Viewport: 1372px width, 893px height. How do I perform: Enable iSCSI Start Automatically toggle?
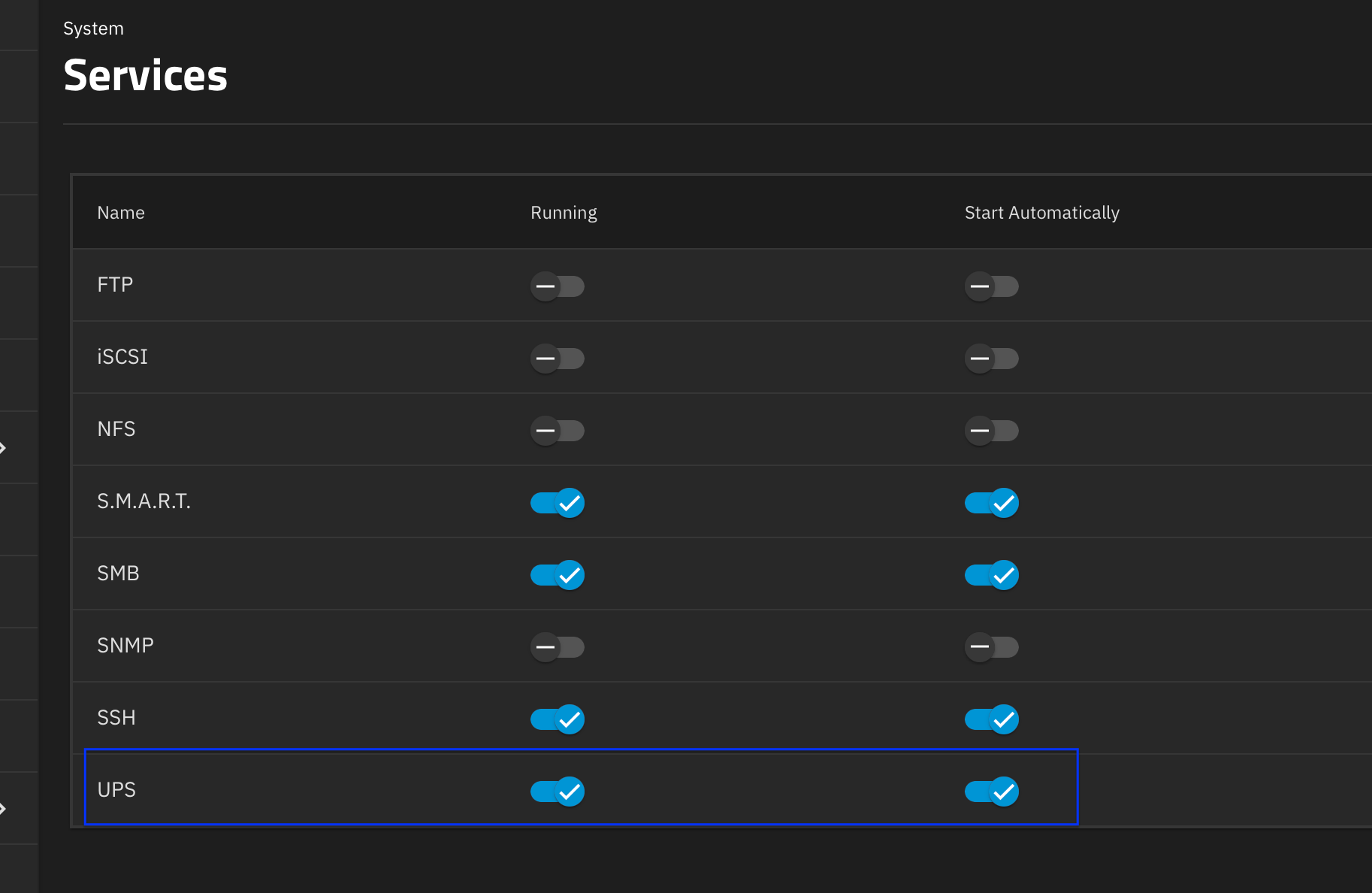(x=991, y=359)
